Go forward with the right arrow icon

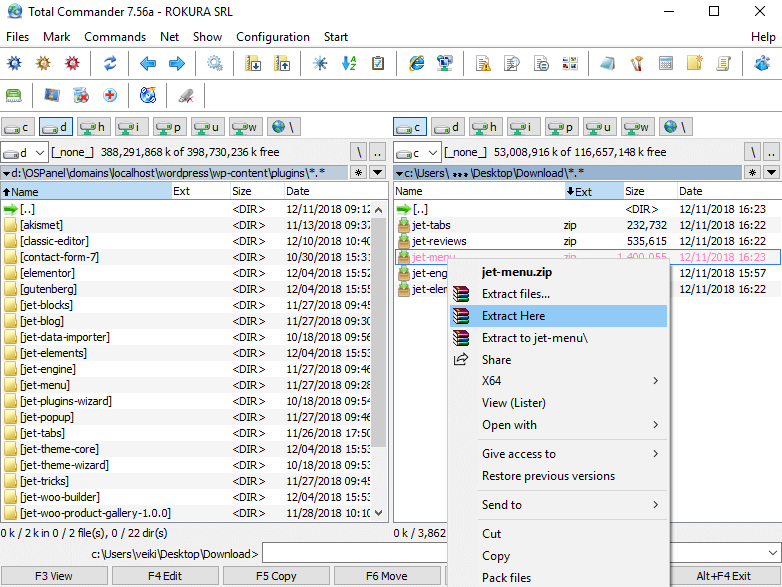[177, 63]
